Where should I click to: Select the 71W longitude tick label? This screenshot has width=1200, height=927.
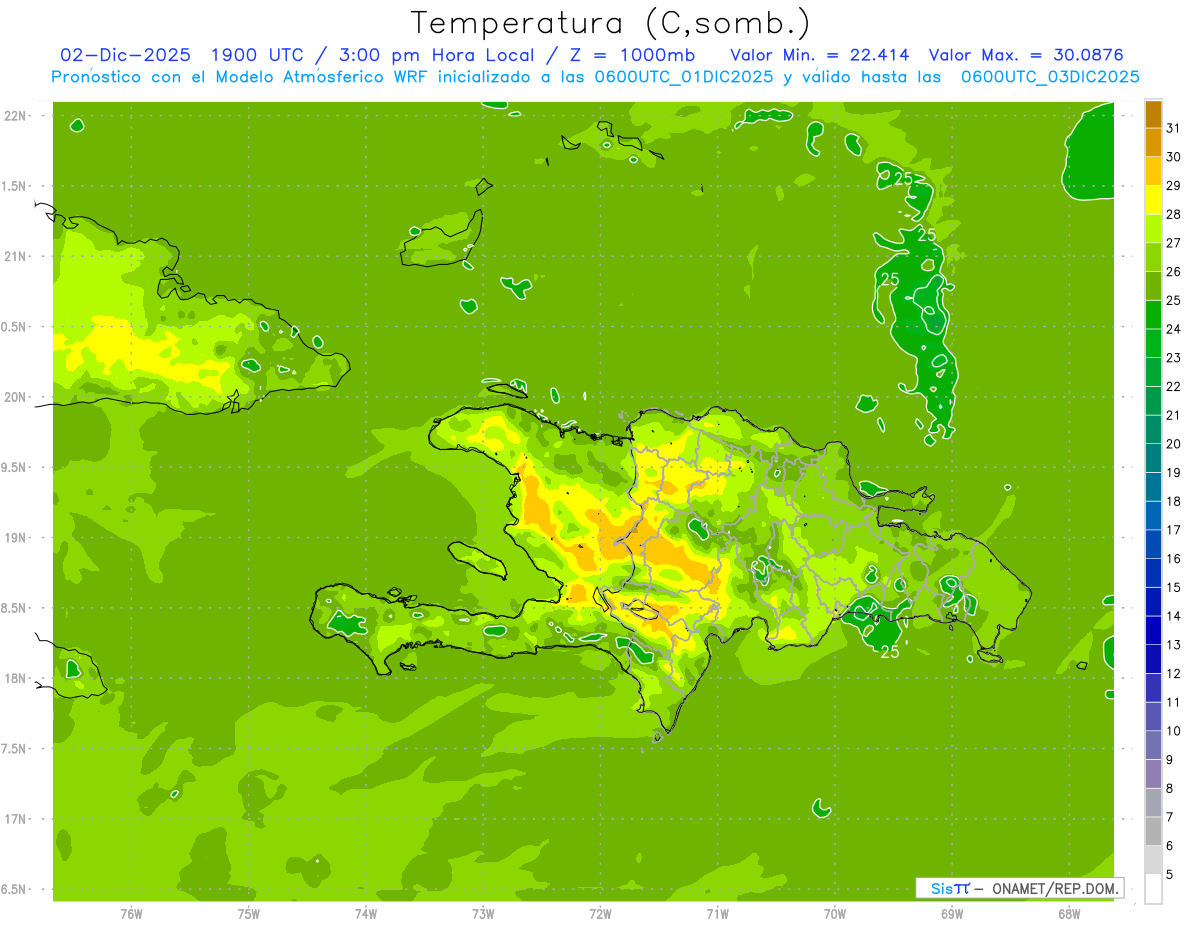tap(717, 914)
